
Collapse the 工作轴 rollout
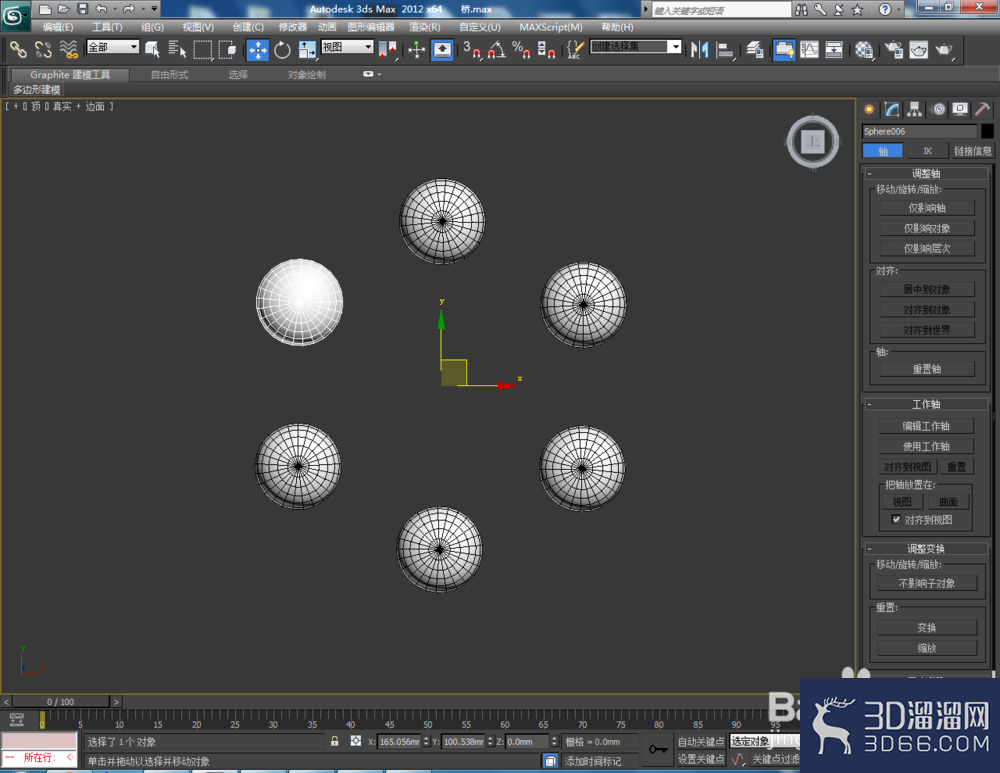(x=926, y=404)
